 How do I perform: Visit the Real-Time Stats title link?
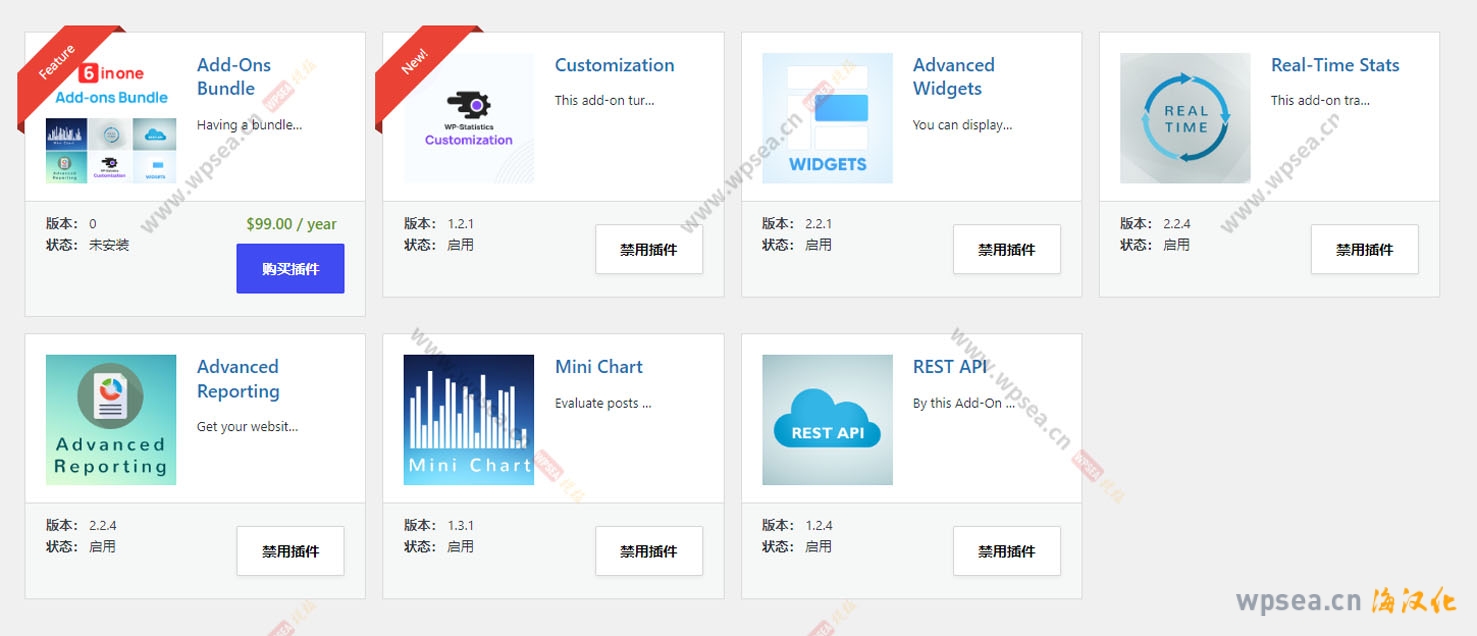click(x=1335, y=65)
